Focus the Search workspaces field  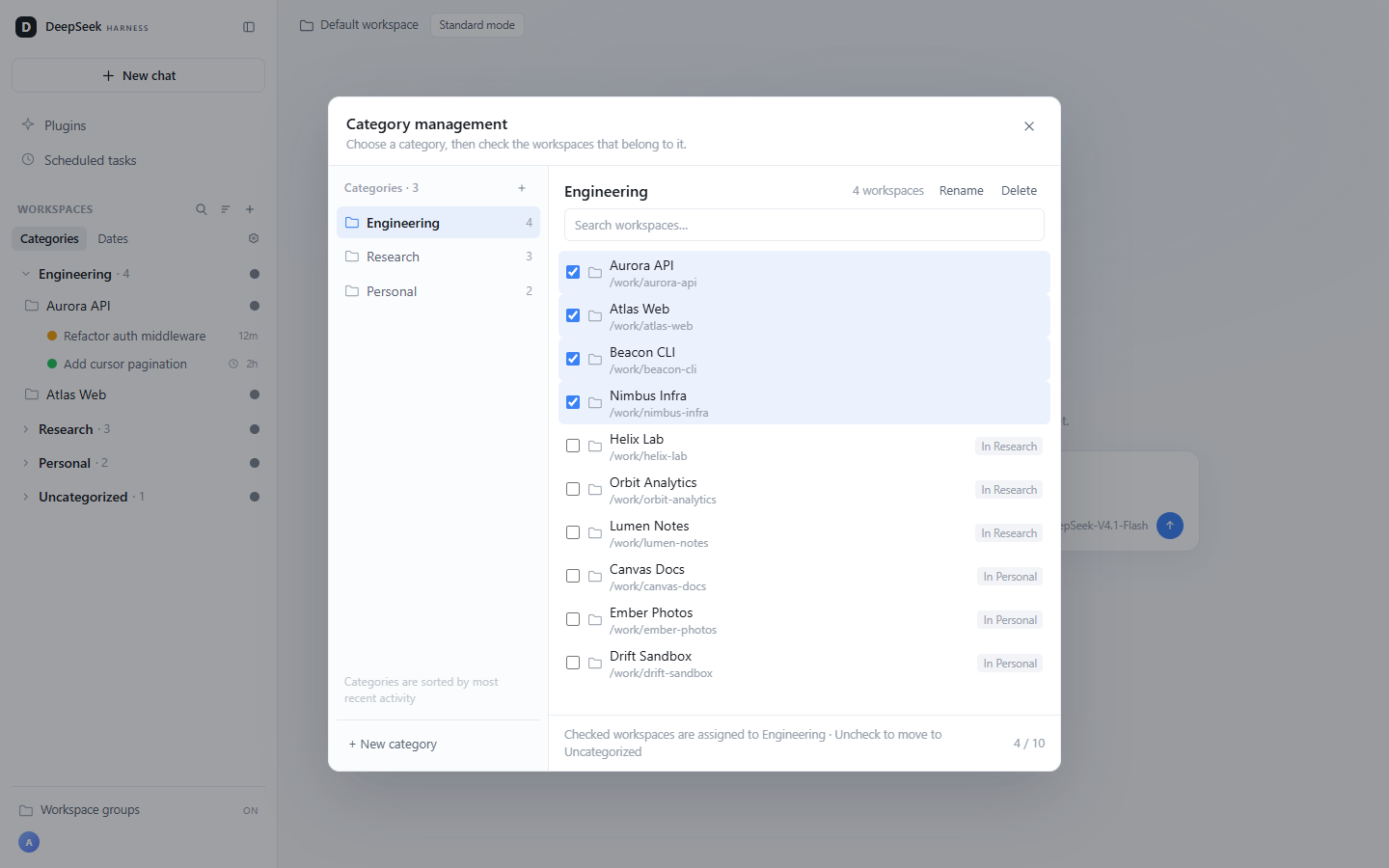click(x=804, y=225)
